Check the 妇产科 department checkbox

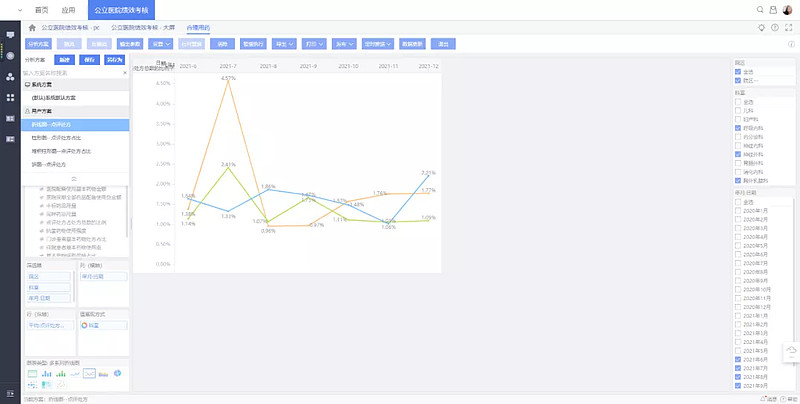pos(737,119)
